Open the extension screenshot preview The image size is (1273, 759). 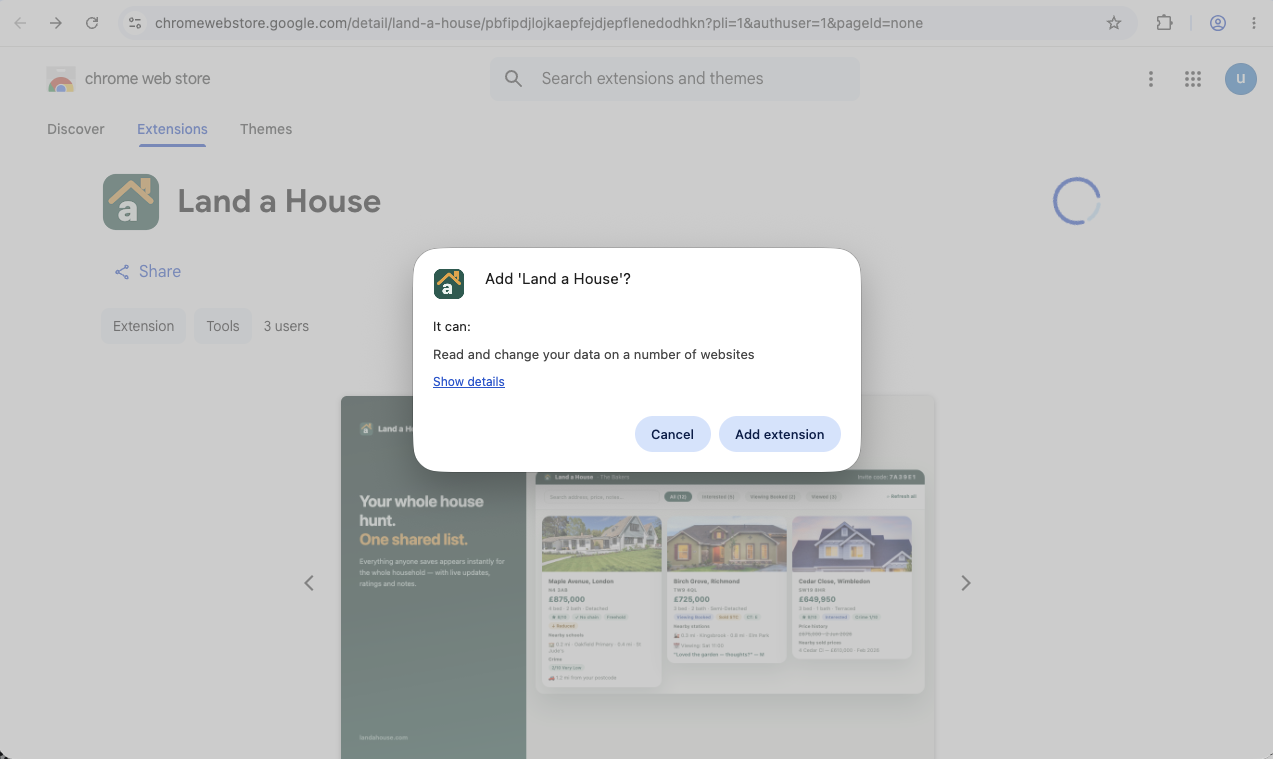637,577
